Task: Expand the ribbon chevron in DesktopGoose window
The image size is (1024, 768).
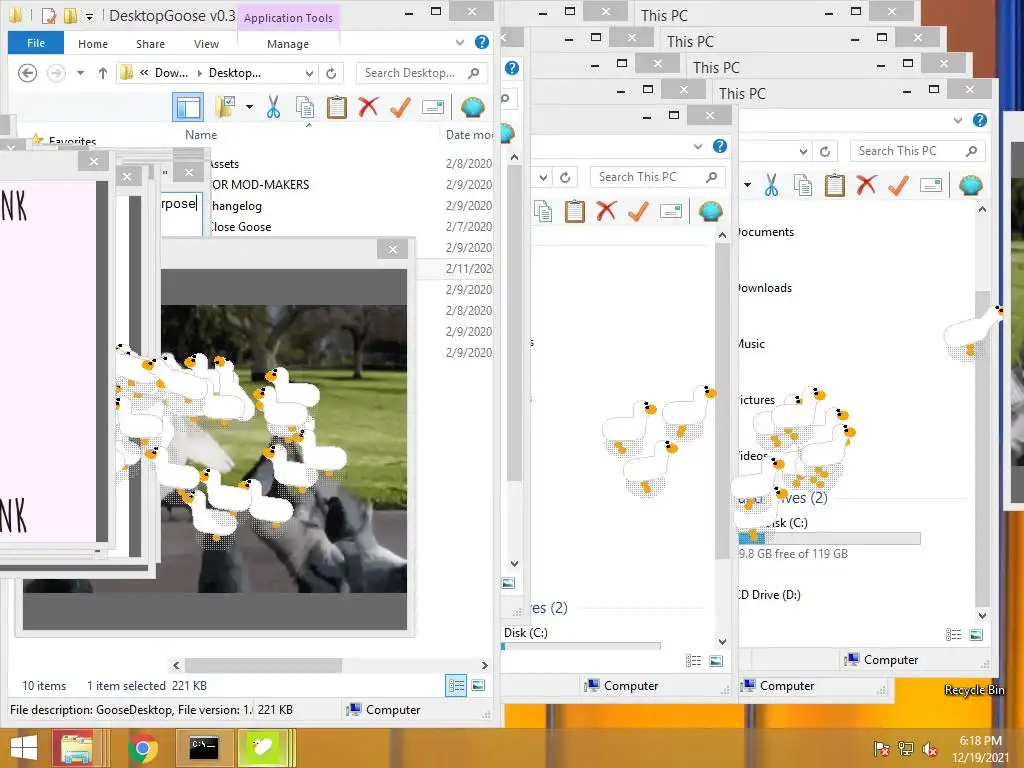Action: [x=460, y=42]
